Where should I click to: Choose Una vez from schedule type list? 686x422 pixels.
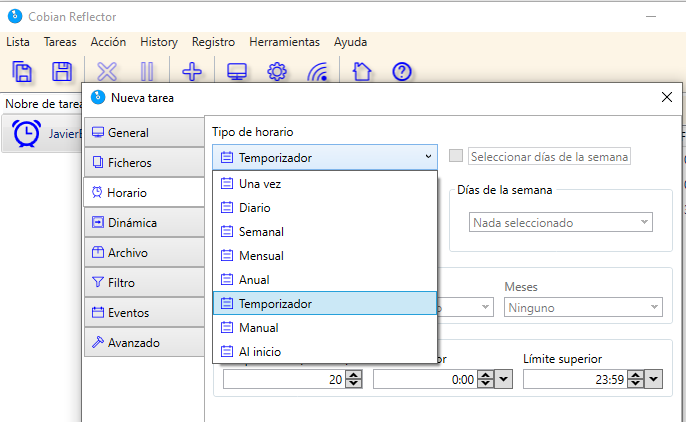click(325, 184)
